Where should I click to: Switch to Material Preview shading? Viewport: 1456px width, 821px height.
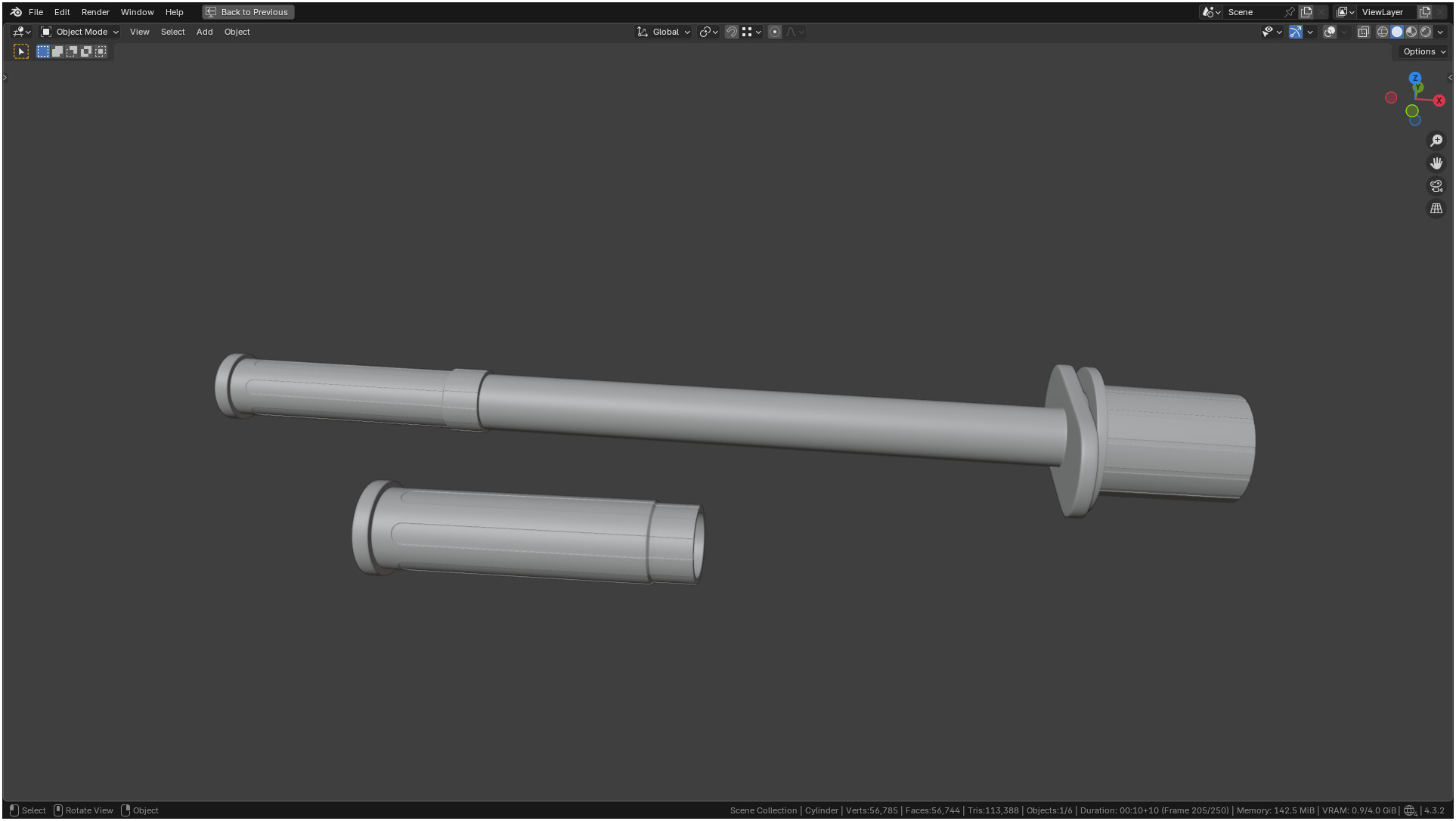(1411, 32)
